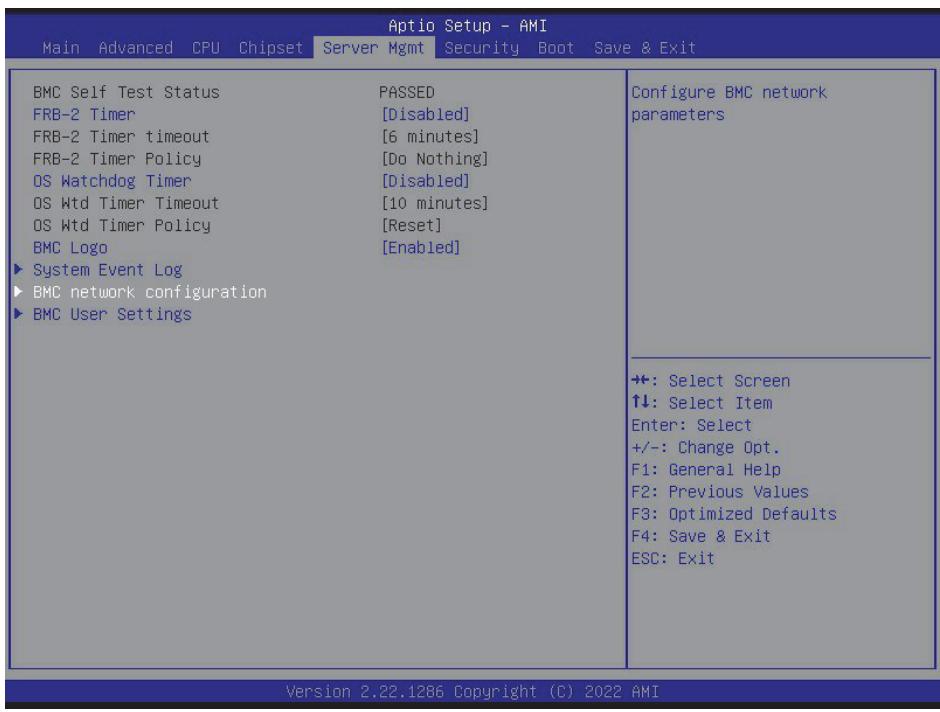Select the System Event Log entry

click(107, 269)
